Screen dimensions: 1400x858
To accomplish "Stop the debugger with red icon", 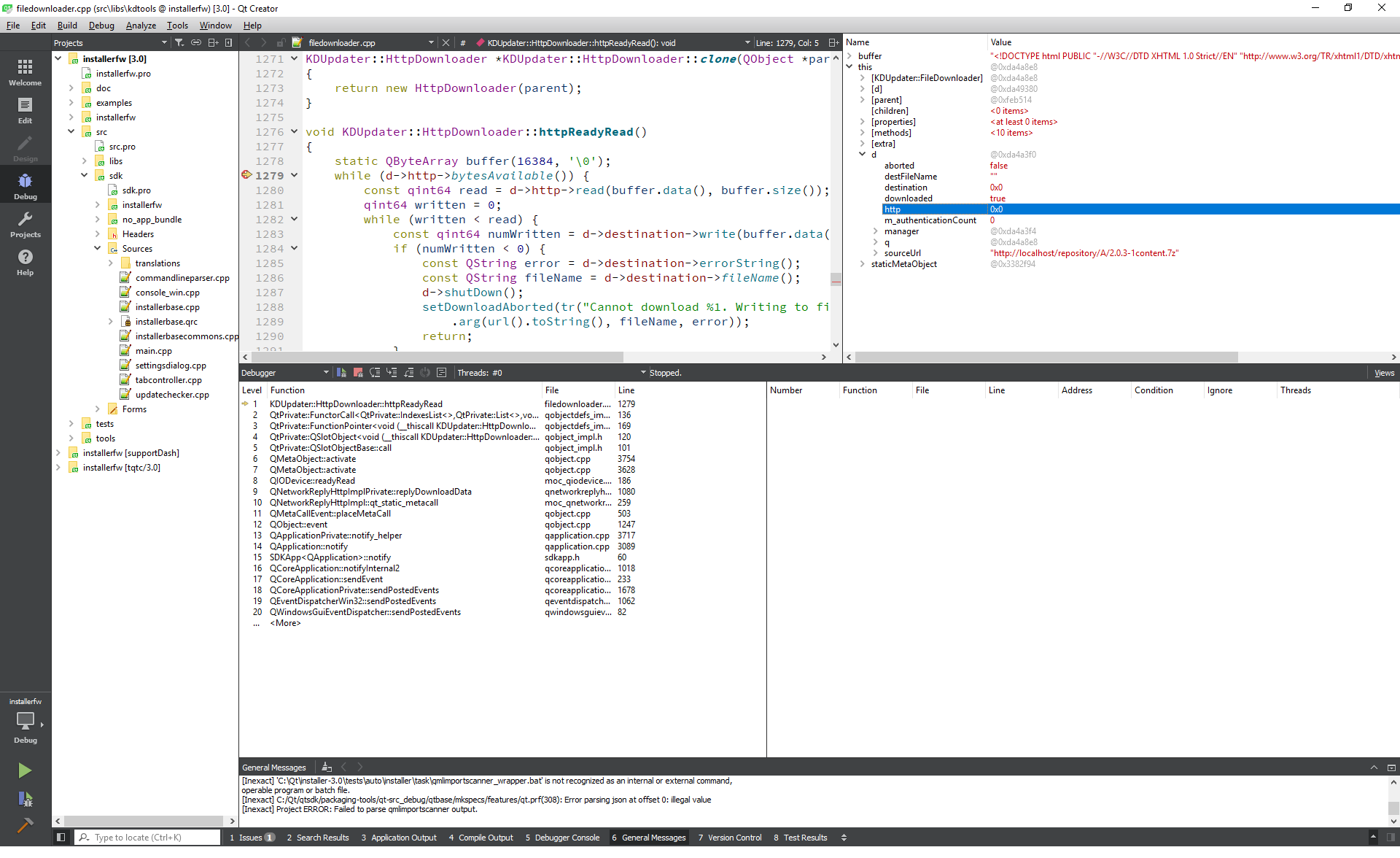I will pyautogui.click(x=358, y=373).
